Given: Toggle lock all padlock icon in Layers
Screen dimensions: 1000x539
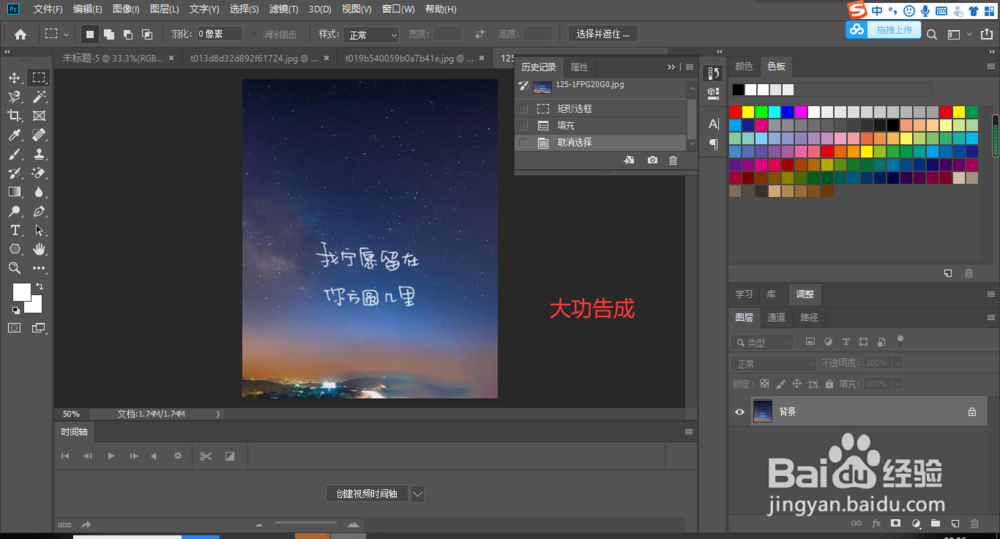Looking at the screenshot, I should coord(828,384).
